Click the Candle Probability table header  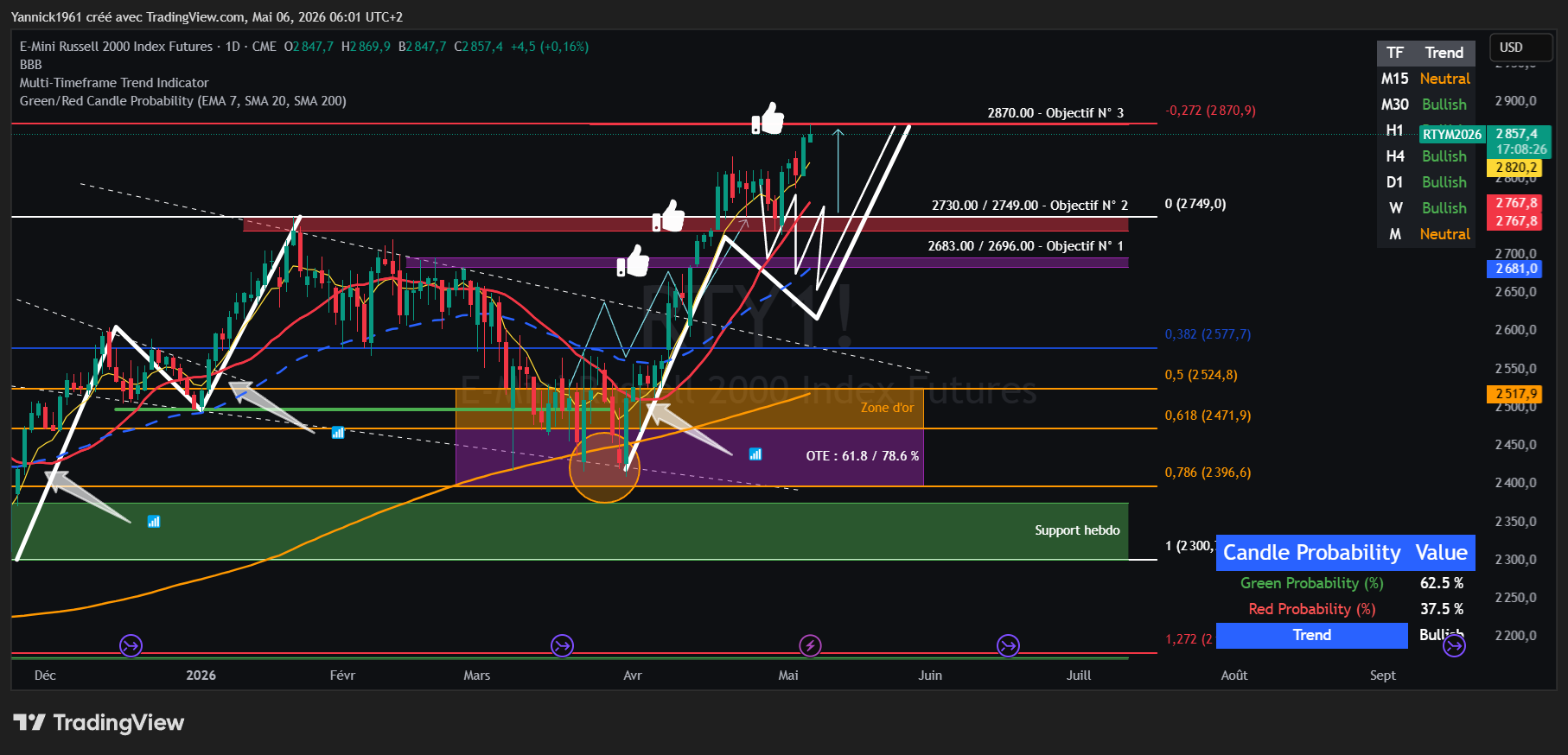tap(1346, 553)
